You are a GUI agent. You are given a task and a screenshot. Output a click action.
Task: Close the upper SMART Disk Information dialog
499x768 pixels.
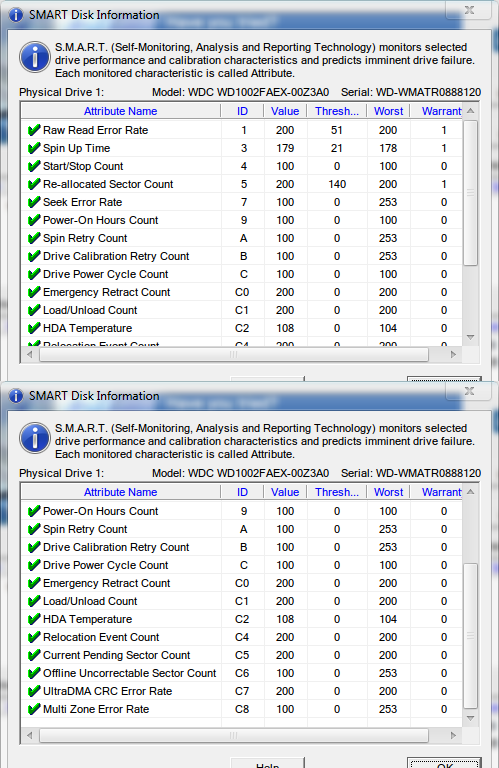coord(469,10)
